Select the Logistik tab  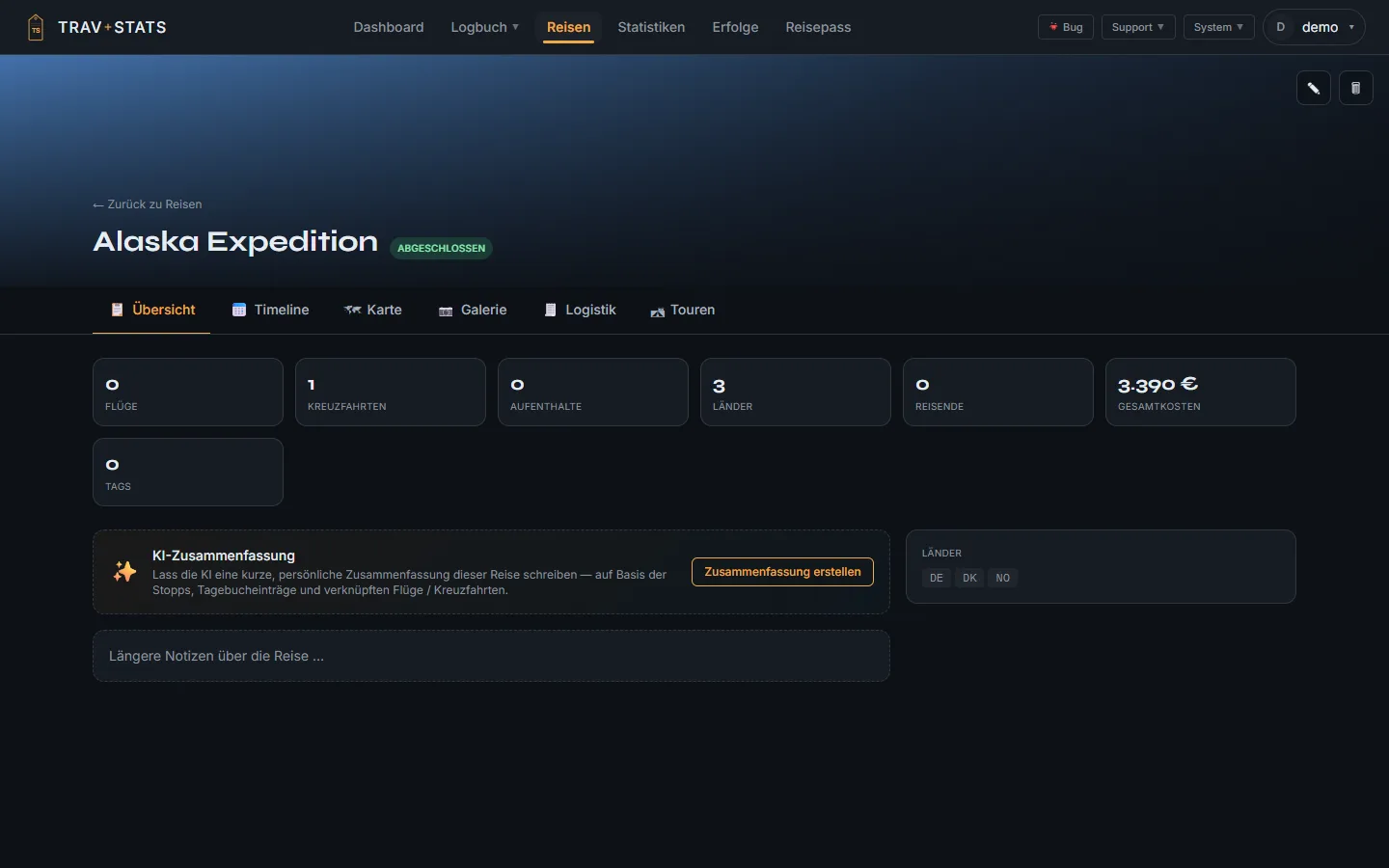581,310
